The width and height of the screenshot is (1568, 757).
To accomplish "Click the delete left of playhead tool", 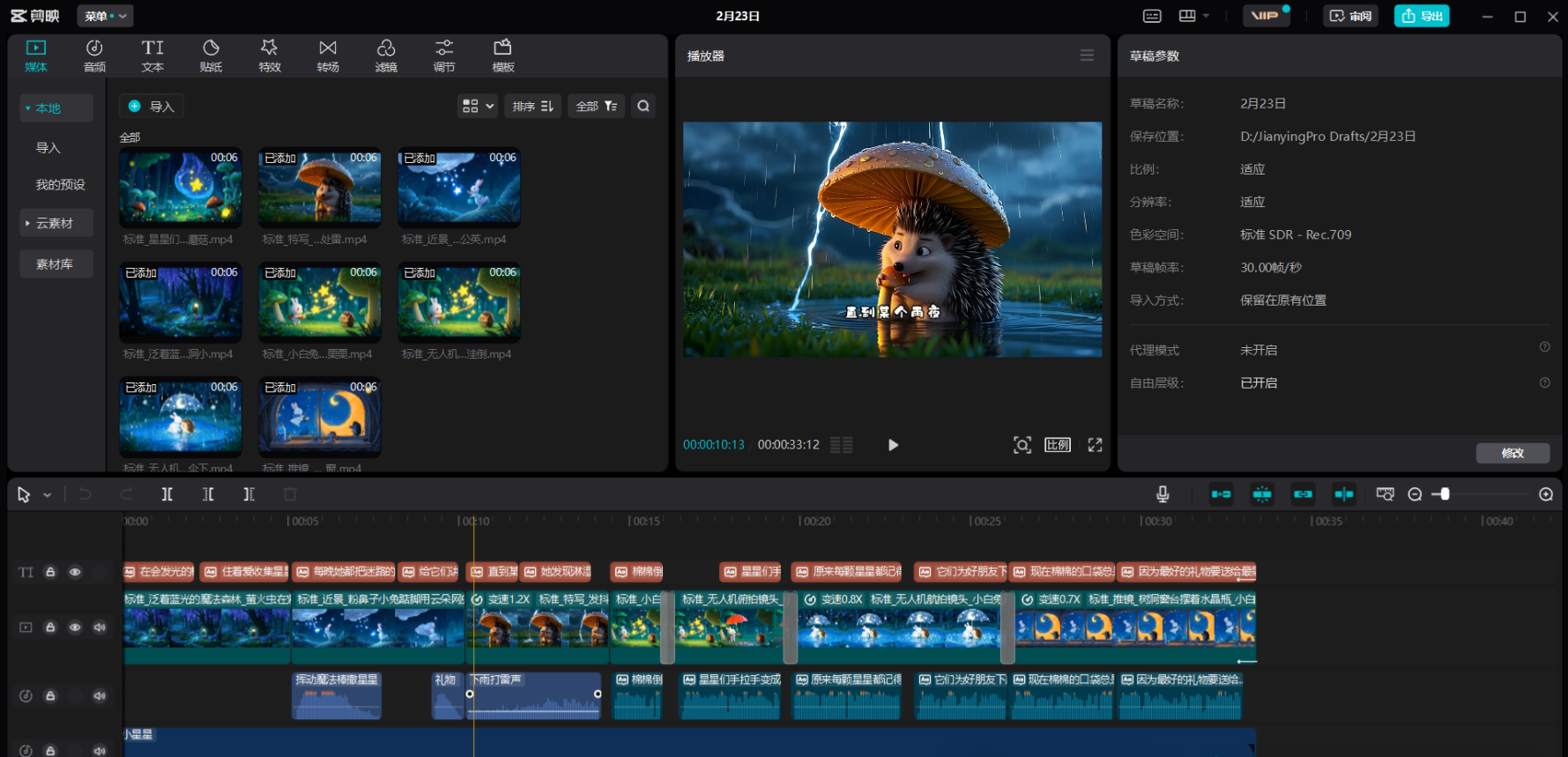I will [208, 494].
